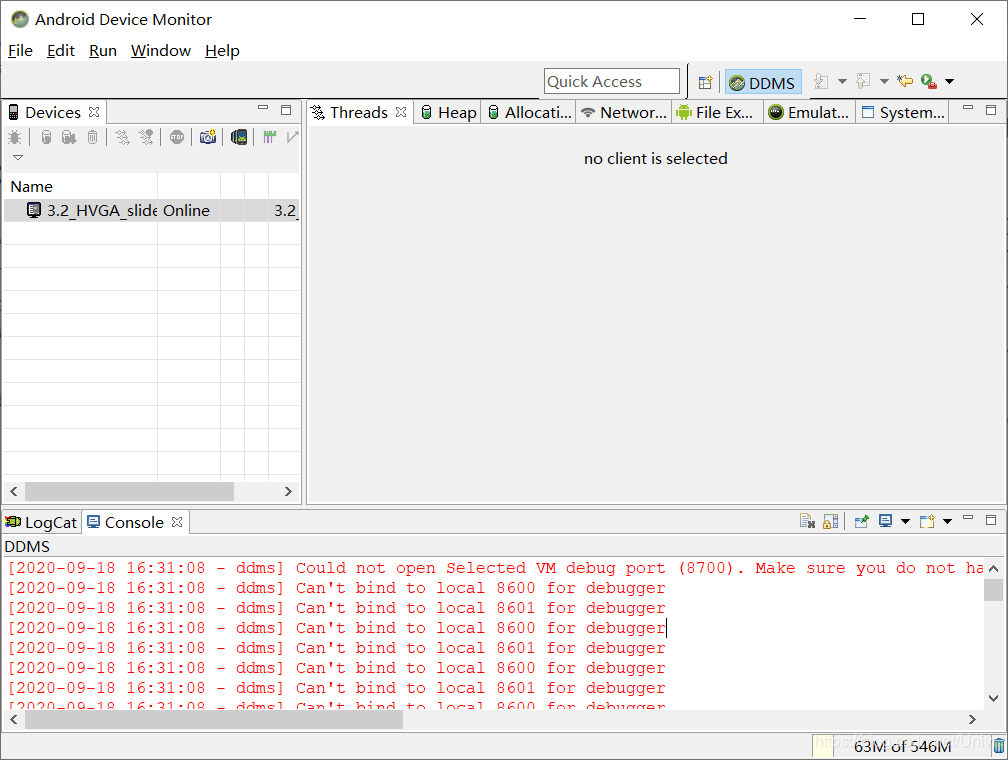Image resolution: width=1008 pixels, height=760 pixels.
Task: Open the Edit menu
Action: click(x=60, y=51)
